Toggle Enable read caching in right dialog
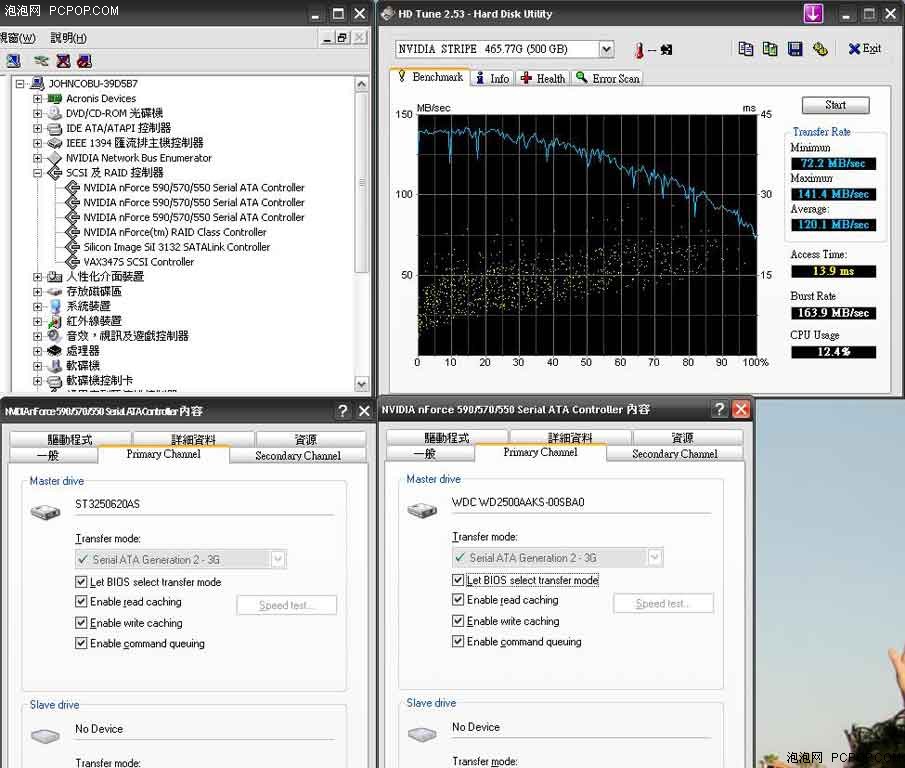Screen dimensions: 905x768 coord(458,600)
